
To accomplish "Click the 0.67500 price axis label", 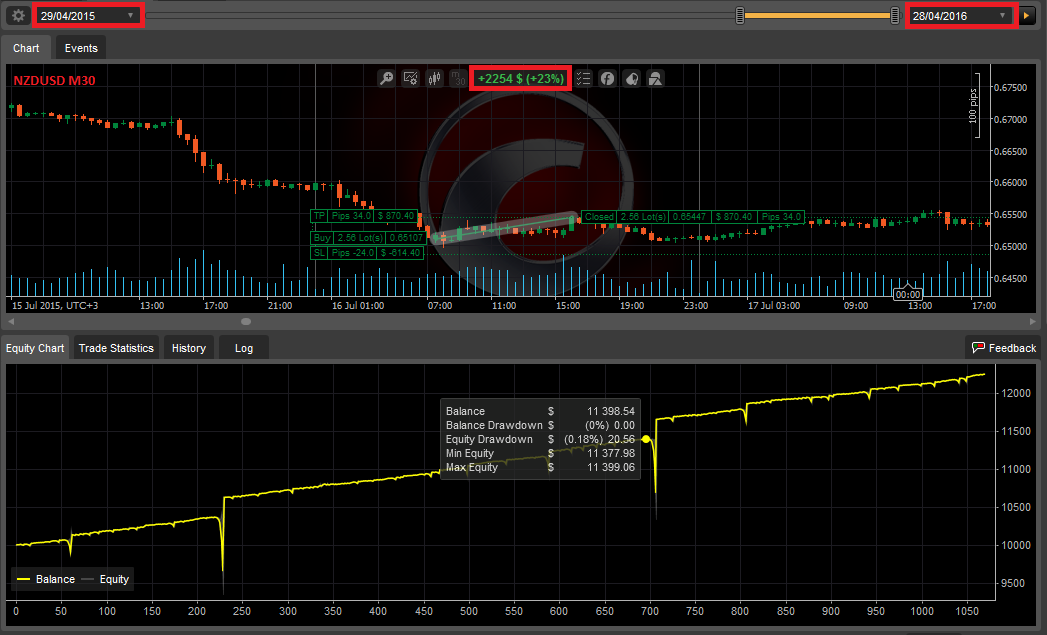I will coord(1010,88).
